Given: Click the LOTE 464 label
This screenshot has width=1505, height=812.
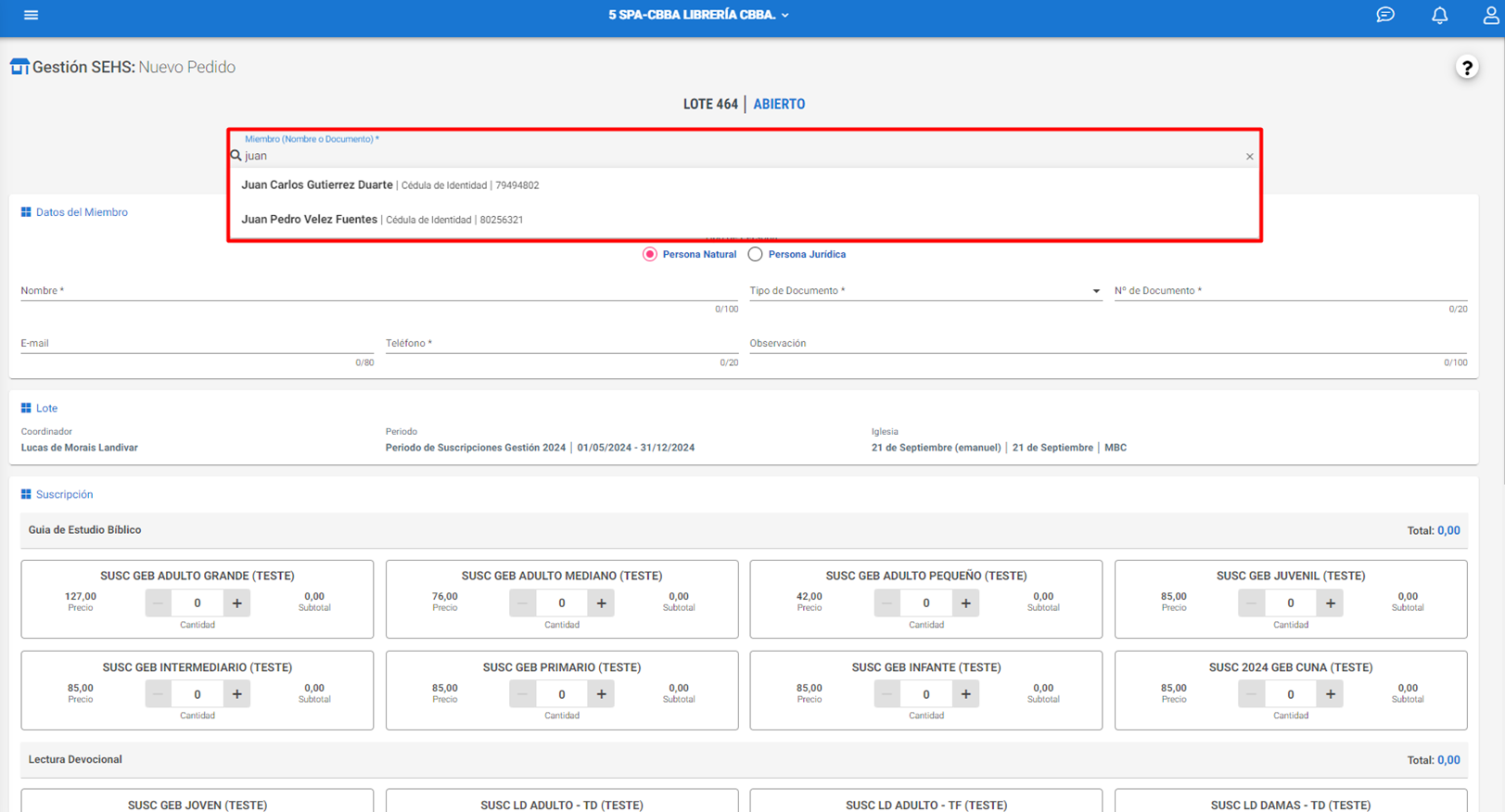Looking at the screenshot, I should click(x=710, y=105).
